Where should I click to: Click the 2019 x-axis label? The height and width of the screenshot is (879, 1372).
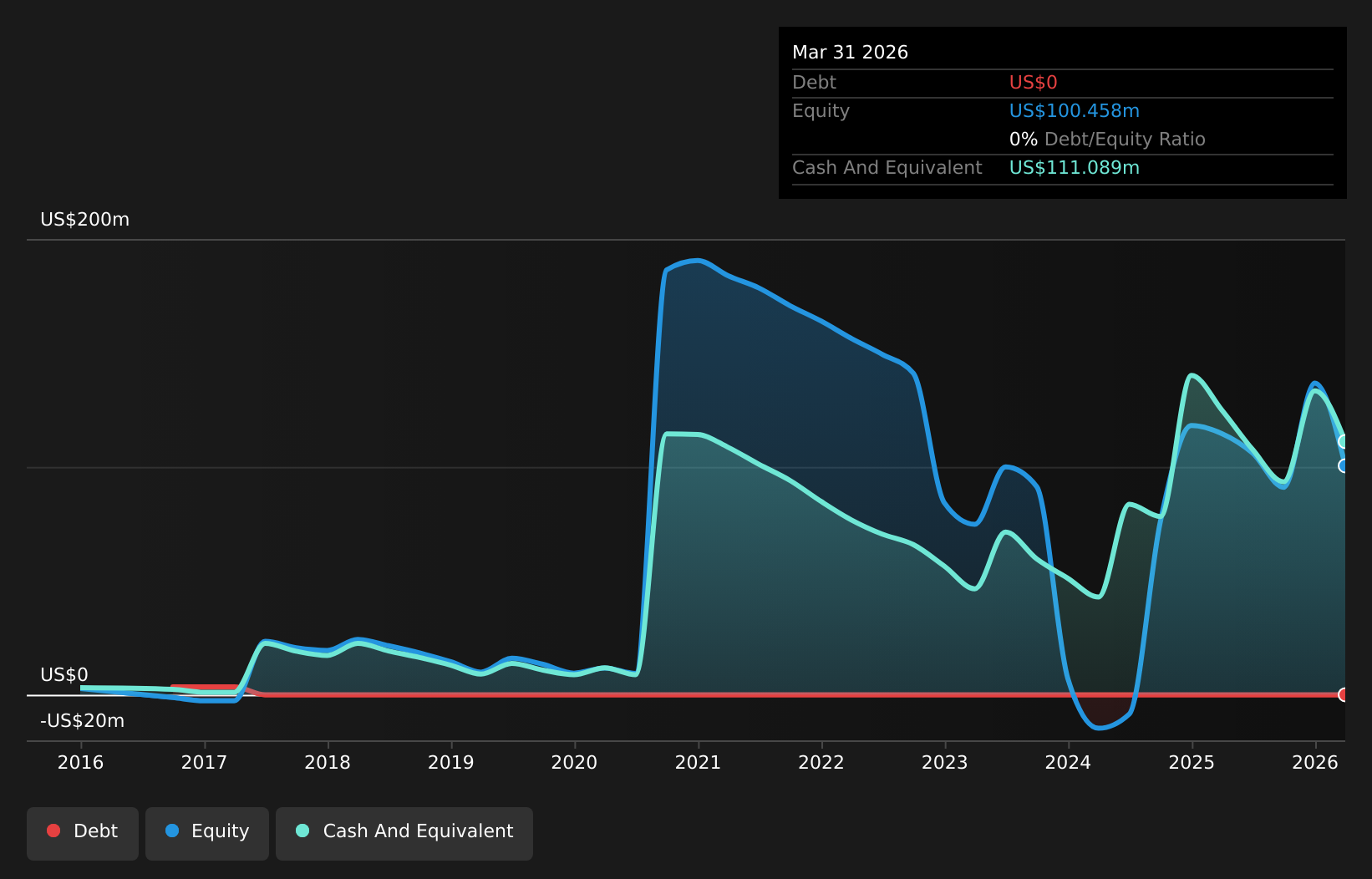click(x=451, y=762)
